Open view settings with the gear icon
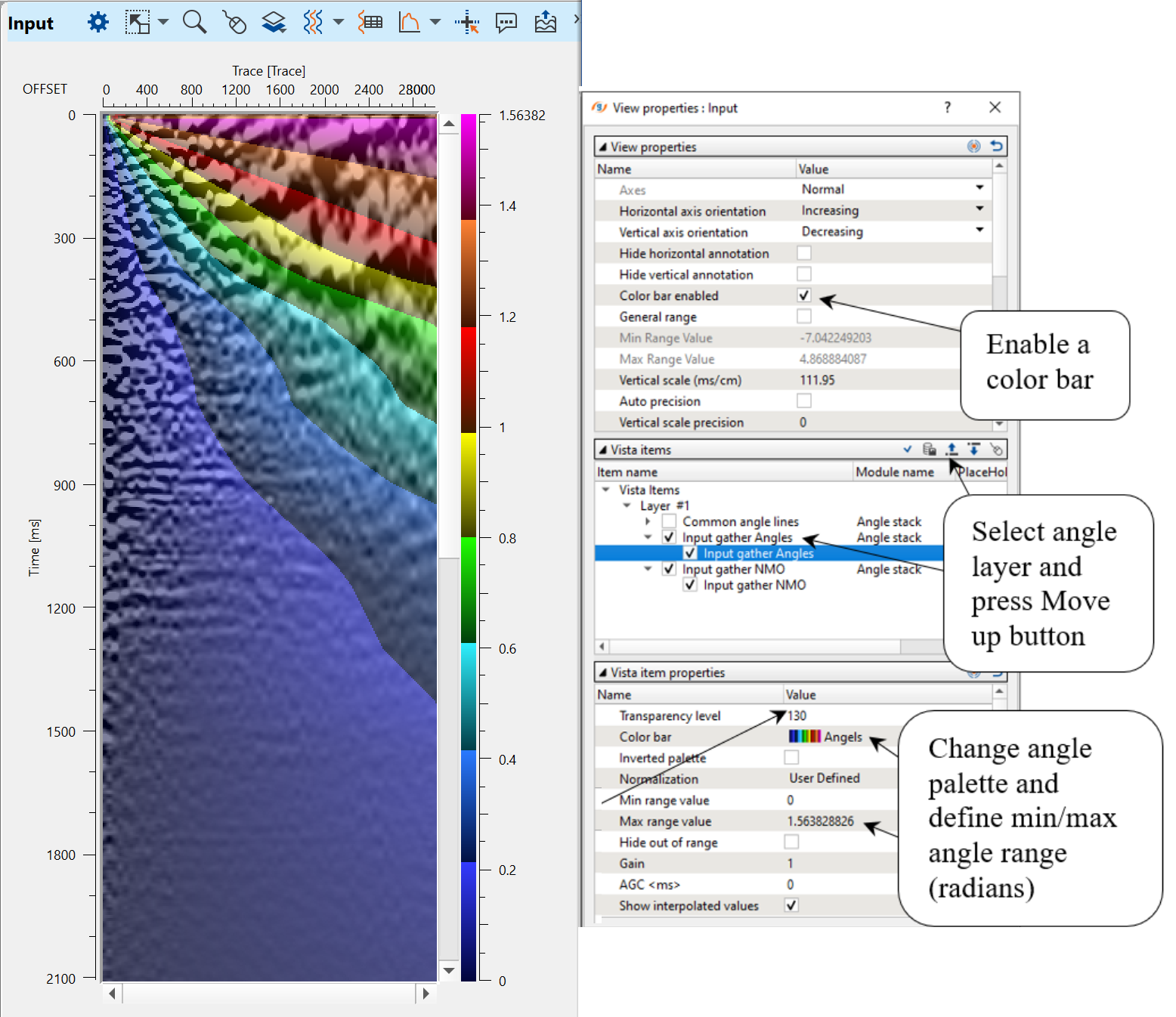Viewport: 1176px width, 1017px height. [x=97, y=23]
